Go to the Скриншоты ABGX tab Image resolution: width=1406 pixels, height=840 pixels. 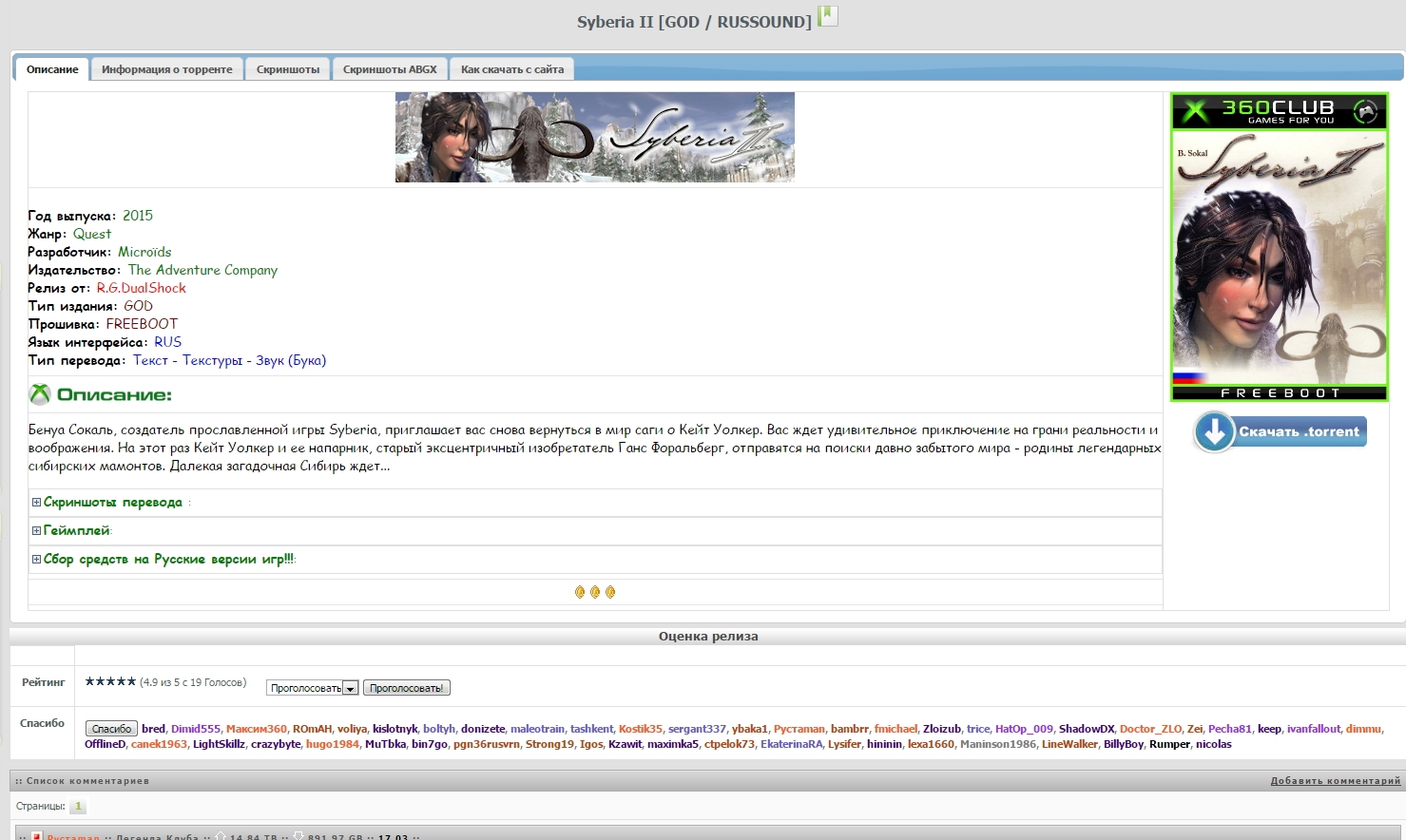point(390,69)
